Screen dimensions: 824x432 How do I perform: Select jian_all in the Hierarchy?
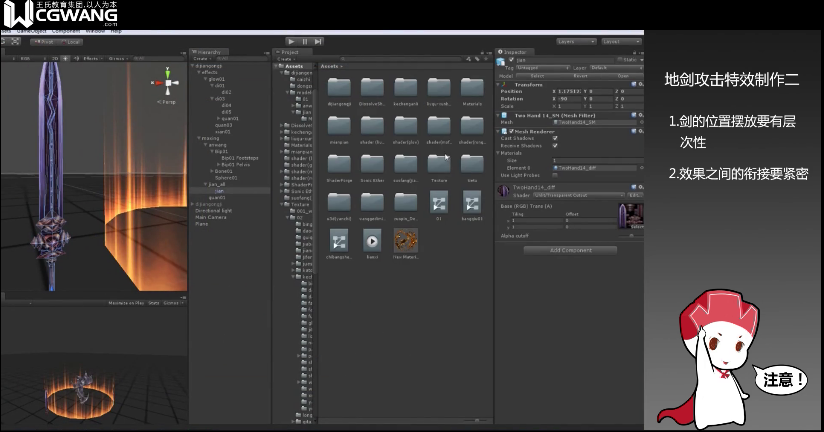point(217,183)
